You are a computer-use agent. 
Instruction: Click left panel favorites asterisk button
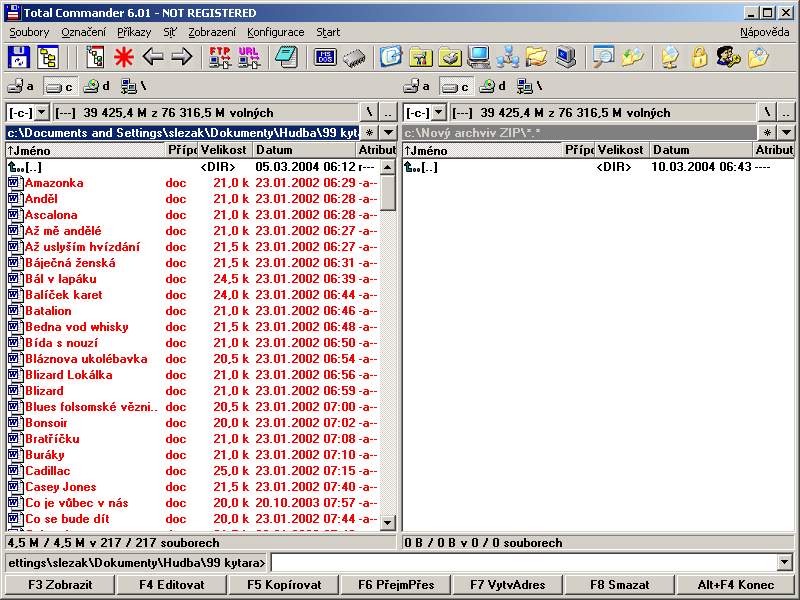coord(370,133)
